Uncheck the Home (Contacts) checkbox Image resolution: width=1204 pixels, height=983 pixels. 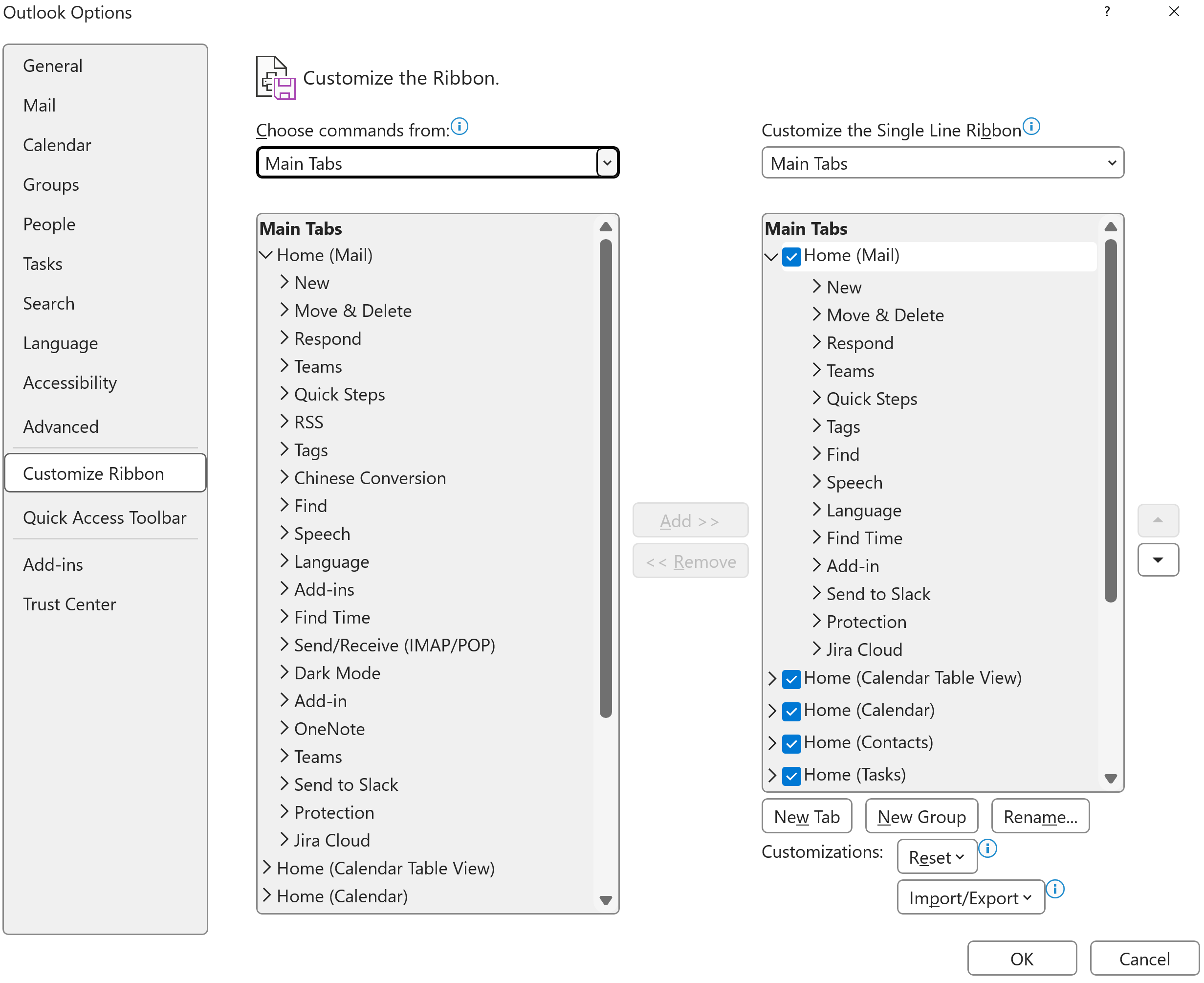[x=791, y=743]
